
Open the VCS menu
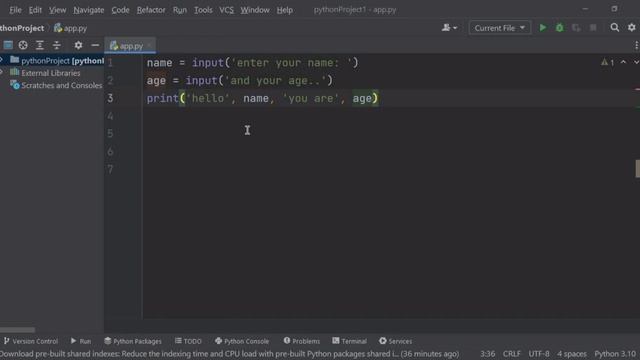click(x=227, y=10)
